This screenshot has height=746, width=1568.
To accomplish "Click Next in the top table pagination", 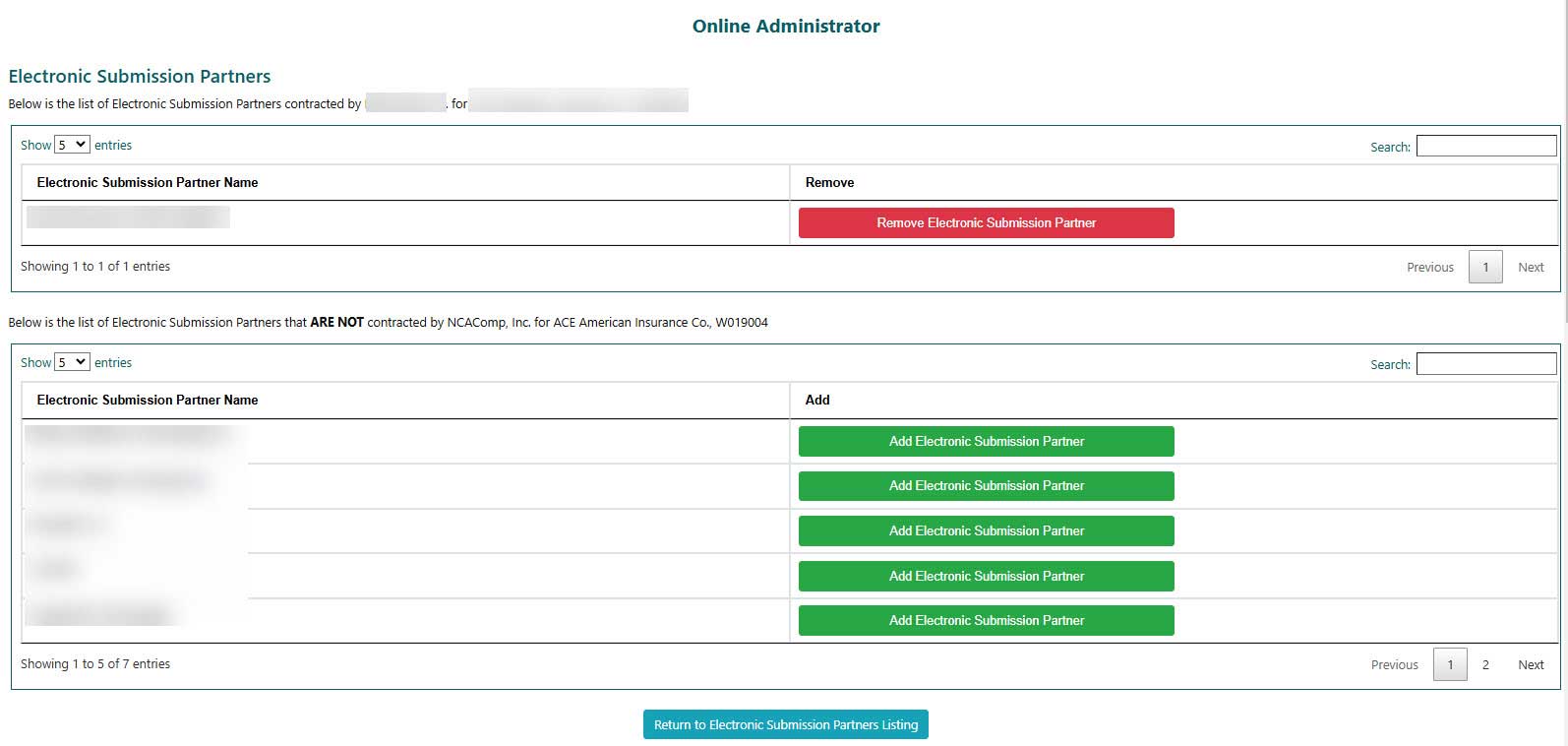I will 1531,267.
